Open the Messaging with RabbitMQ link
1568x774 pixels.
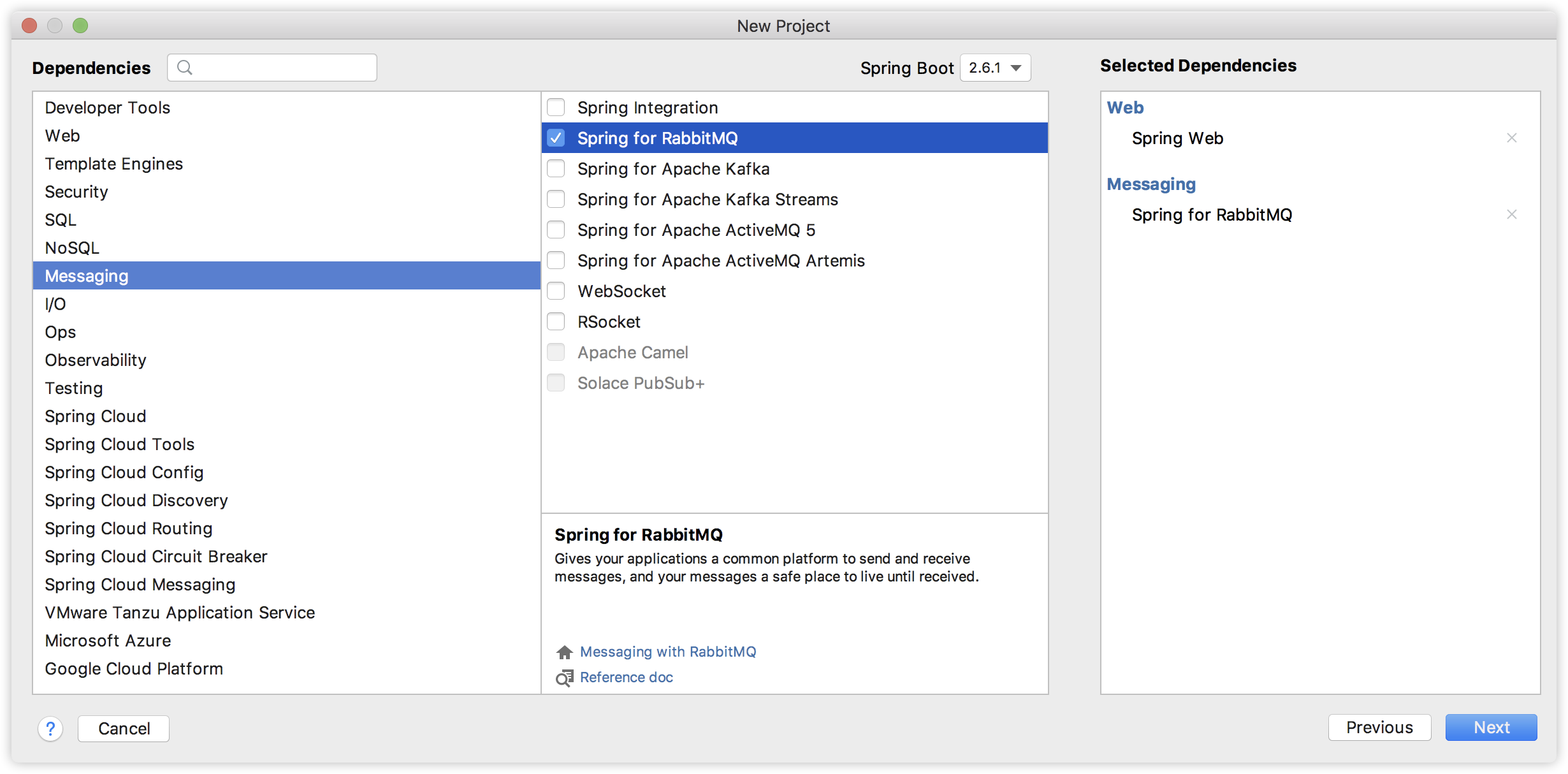667,652
